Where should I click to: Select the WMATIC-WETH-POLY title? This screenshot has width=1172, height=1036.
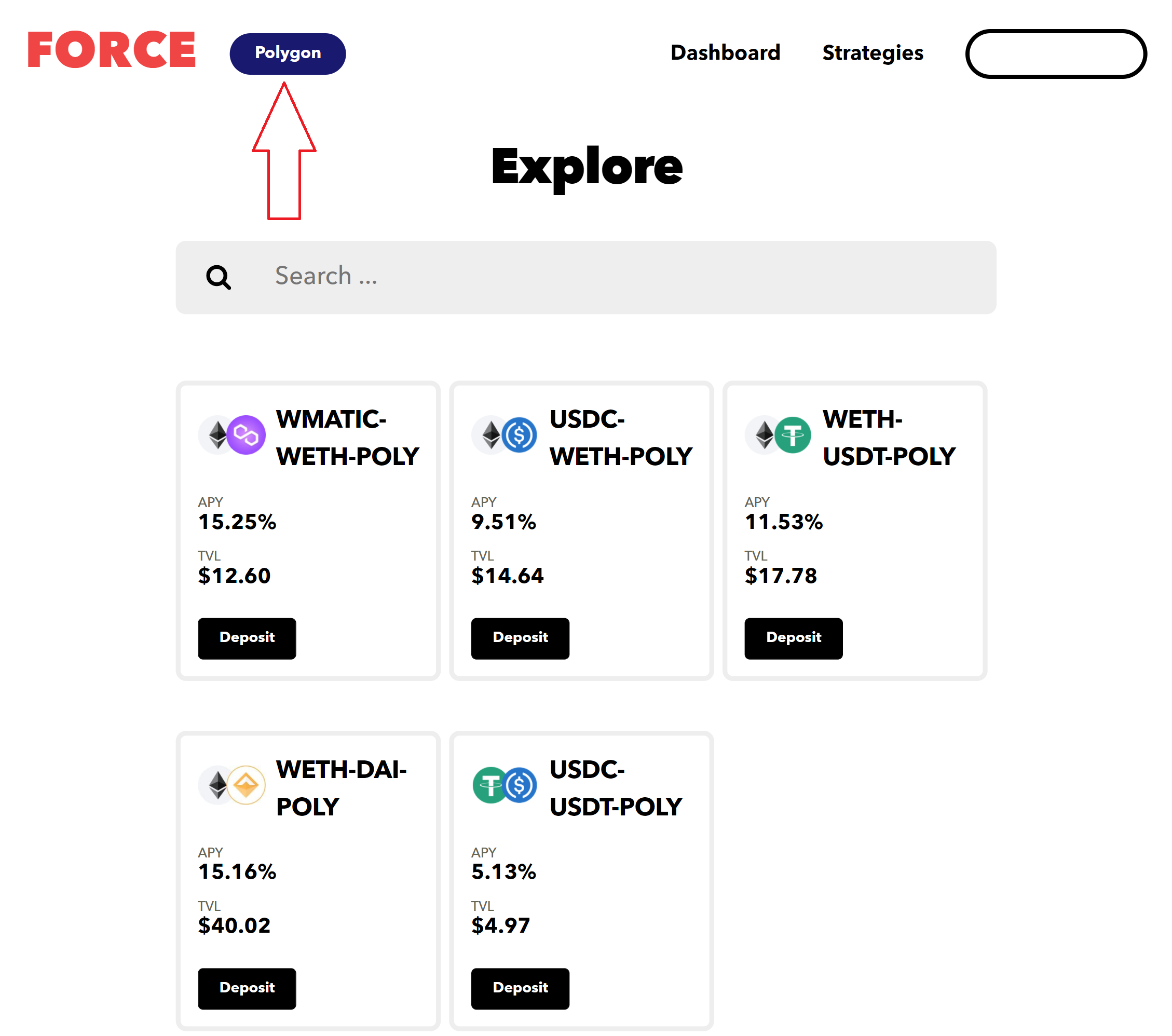(x=347, y=438)
